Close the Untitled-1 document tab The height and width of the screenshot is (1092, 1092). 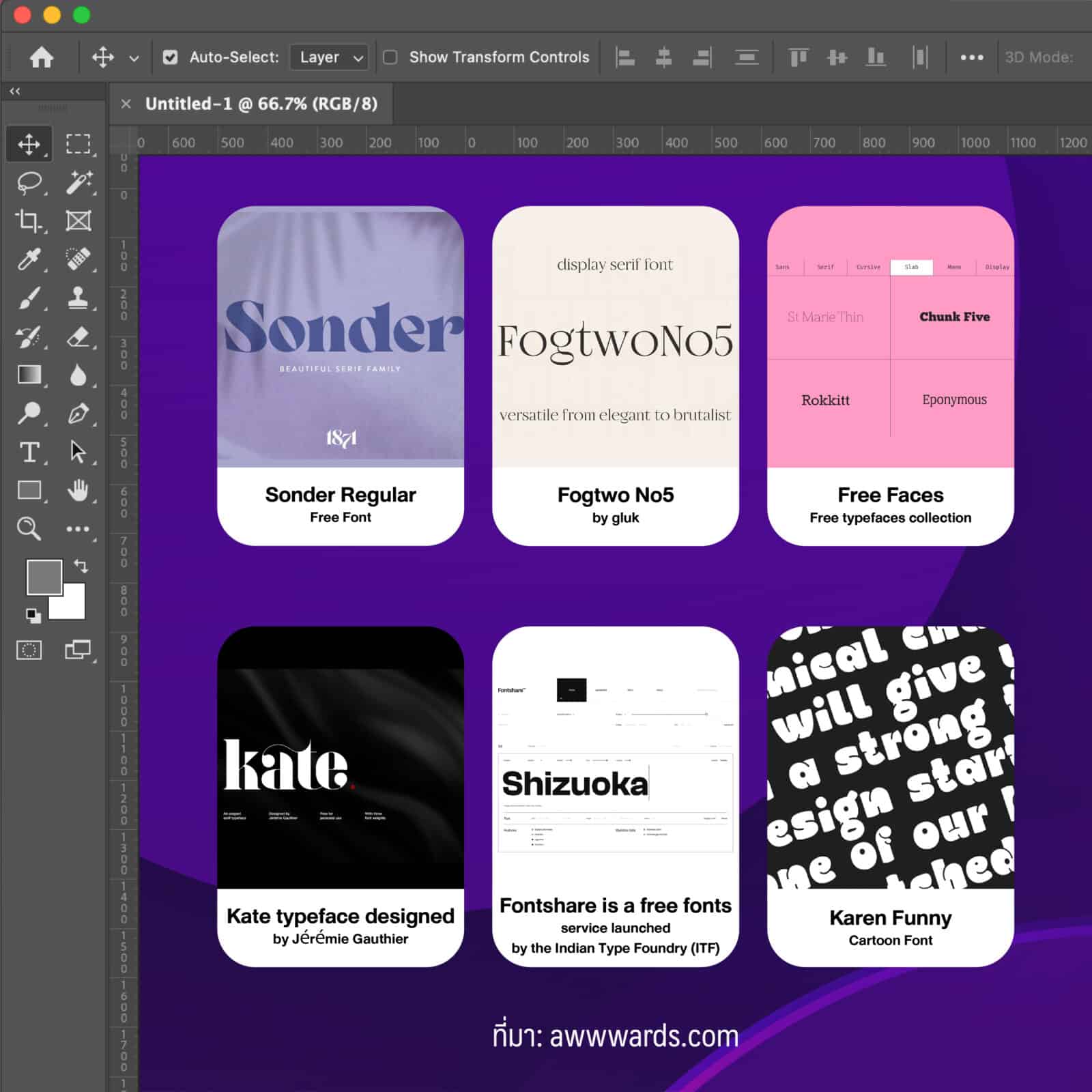pos(126,104)
